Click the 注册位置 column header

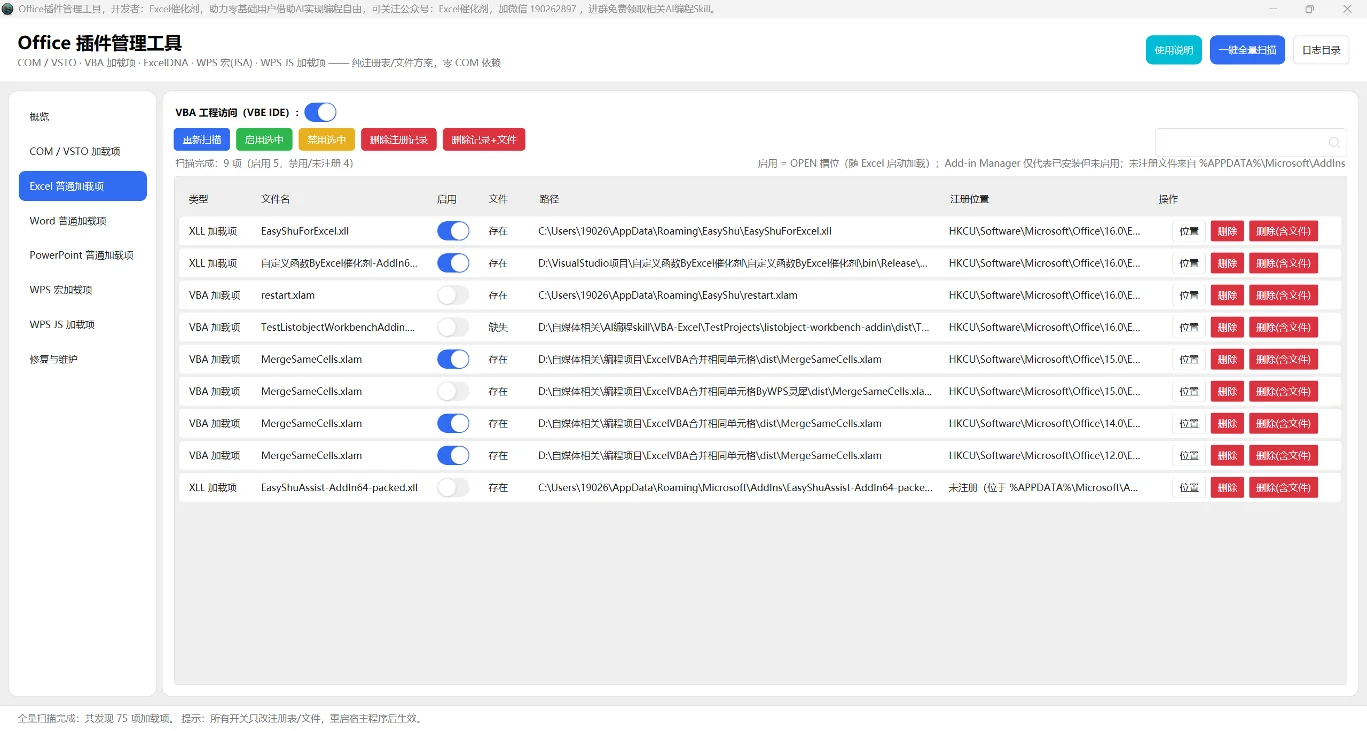coord(969,199)
